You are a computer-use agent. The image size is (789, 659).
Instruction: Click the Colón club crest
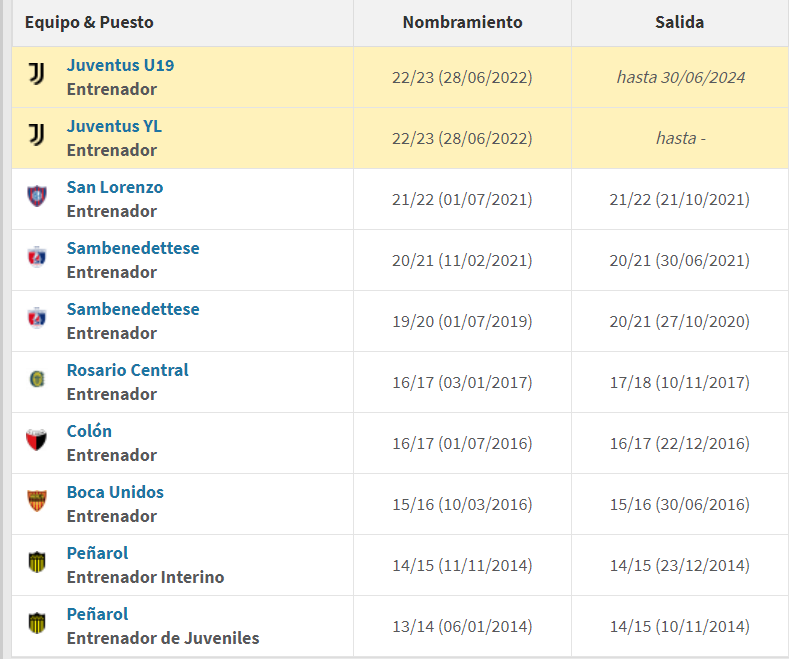click(x=37, y=440)
